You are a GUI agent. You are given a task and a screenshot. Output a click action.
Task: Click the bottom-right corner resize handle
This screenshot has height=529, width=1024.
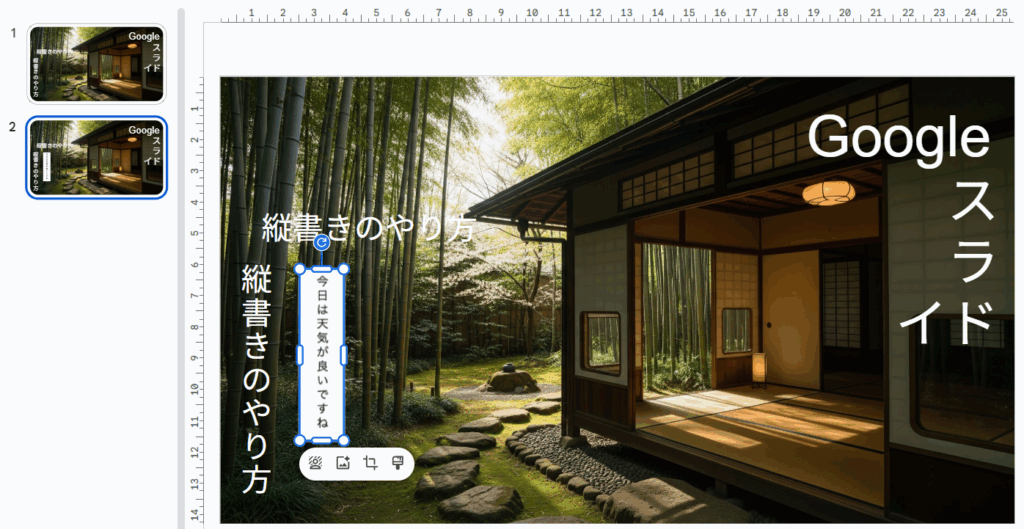(344, 440)
